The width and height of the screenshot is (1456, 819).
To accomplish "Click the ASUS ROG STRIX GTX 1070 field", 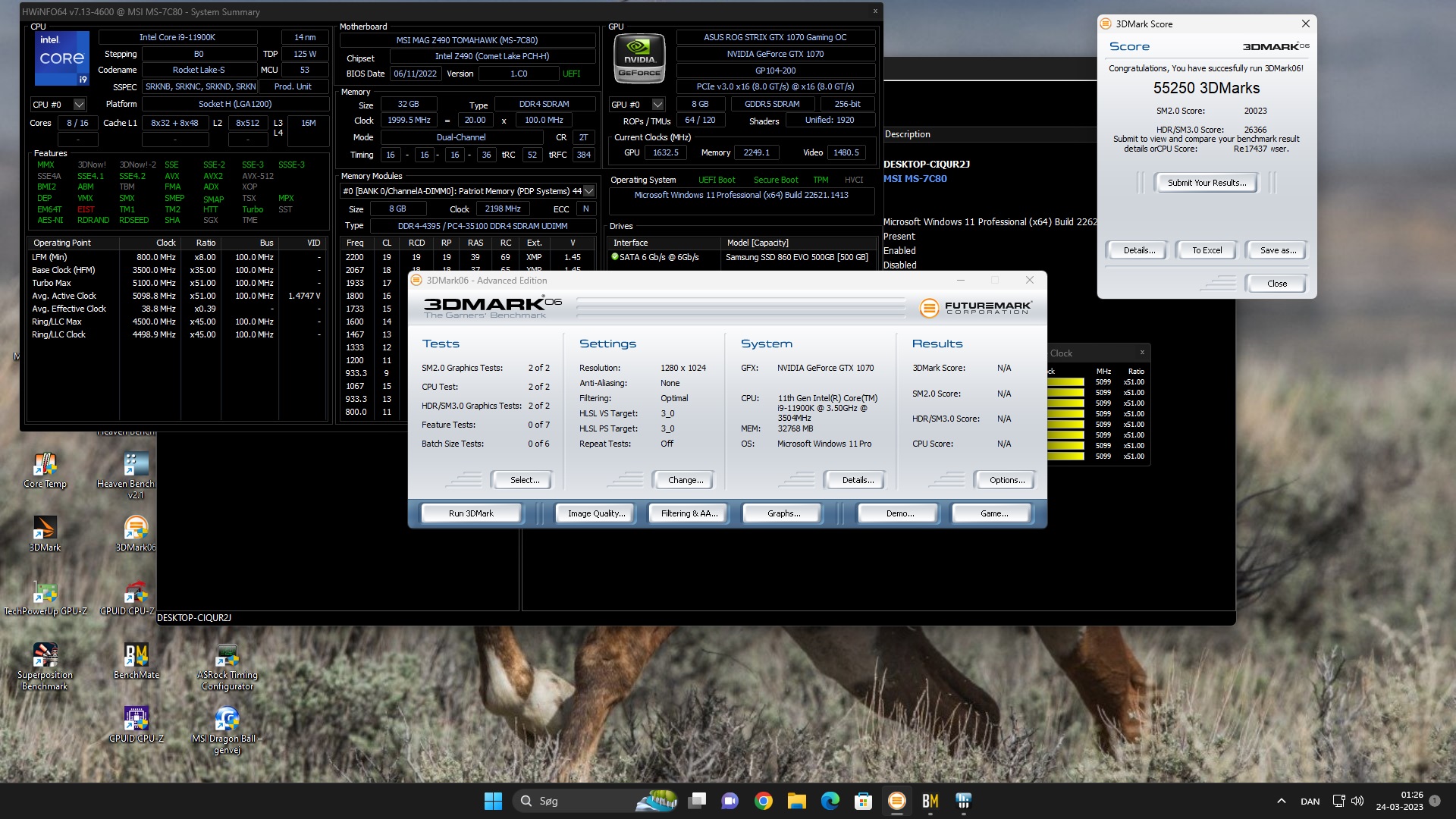I will [775, 37].
